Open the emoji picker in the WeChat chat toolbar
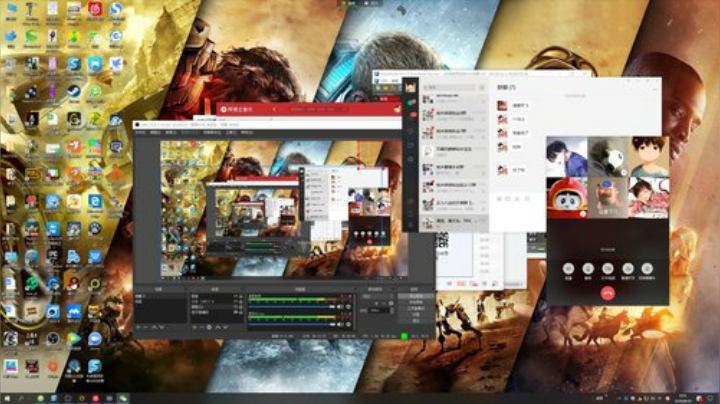Viewport: 720px width, 404px height. click(x=499, y=199)
